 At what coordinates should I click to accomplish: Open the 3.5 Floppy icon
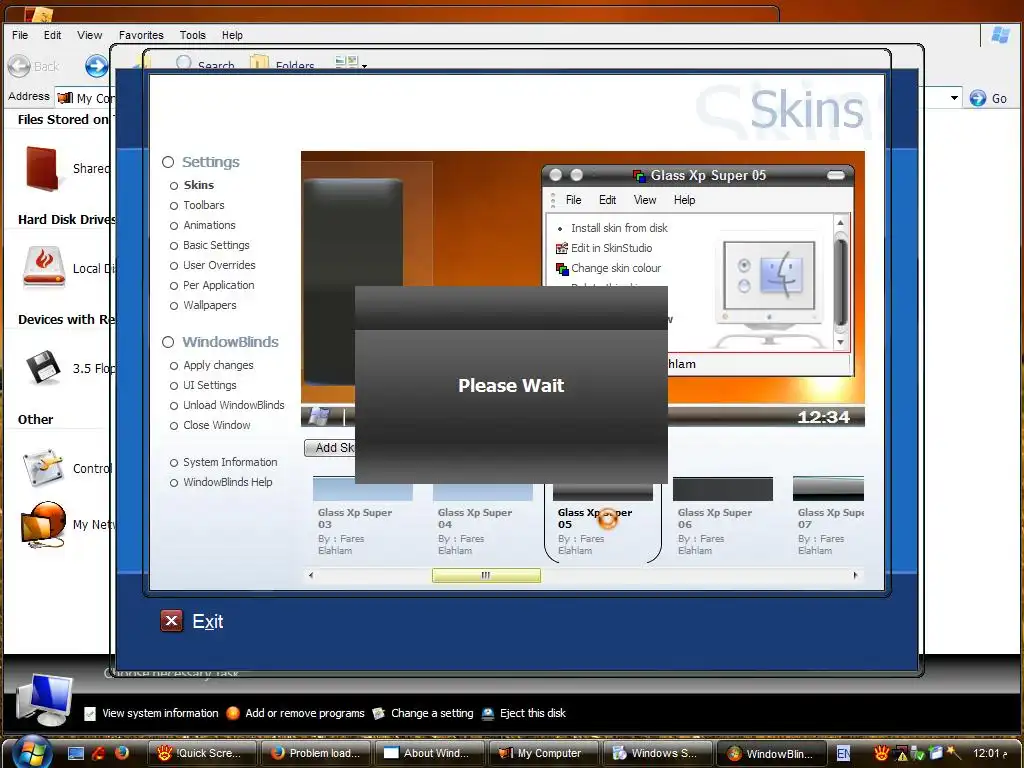pyautogui.click(x=44, y=368)
